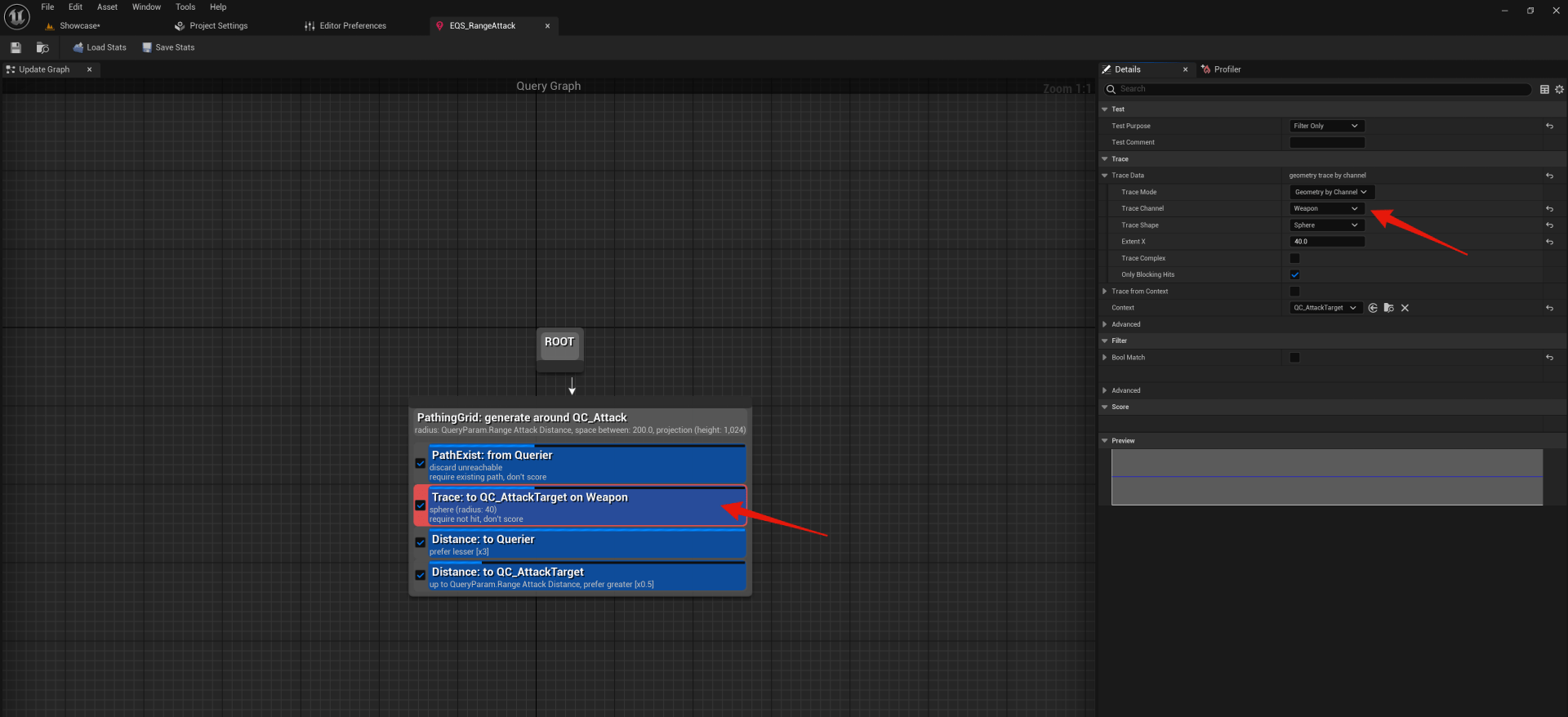The height and width of the screenshot is (717, 1568).
Task: Open the Asset menu
Action: pos(107,7)
